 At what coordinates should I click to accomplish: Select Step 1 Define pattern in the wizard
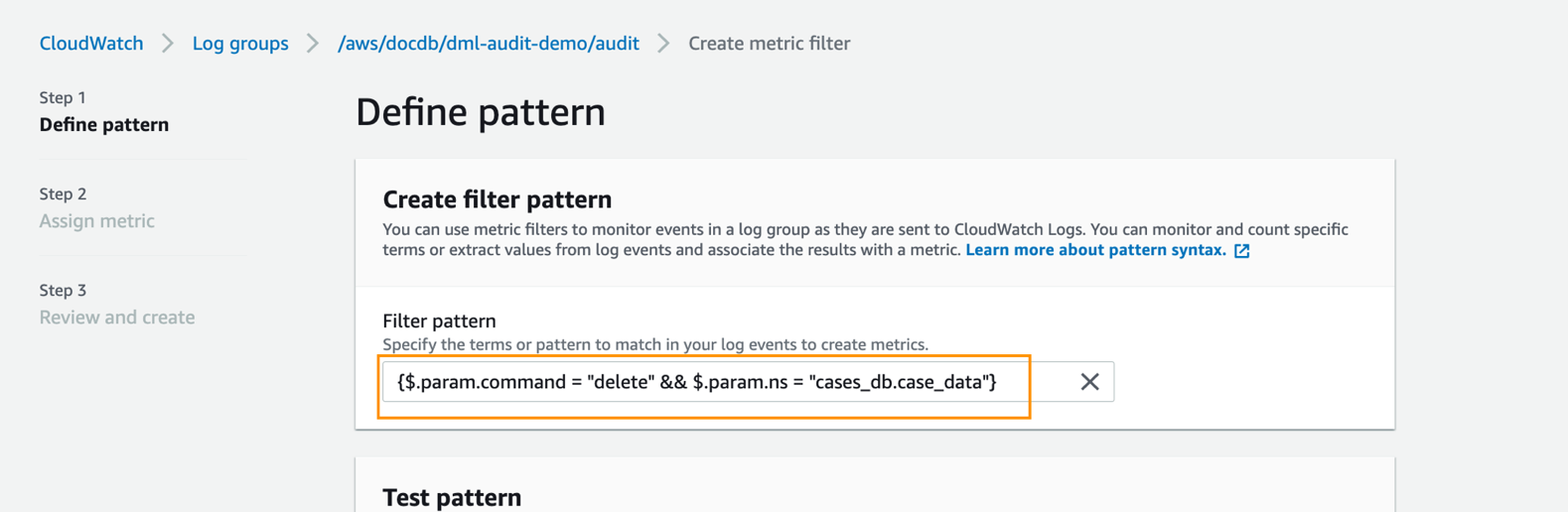tap(104, 125)
